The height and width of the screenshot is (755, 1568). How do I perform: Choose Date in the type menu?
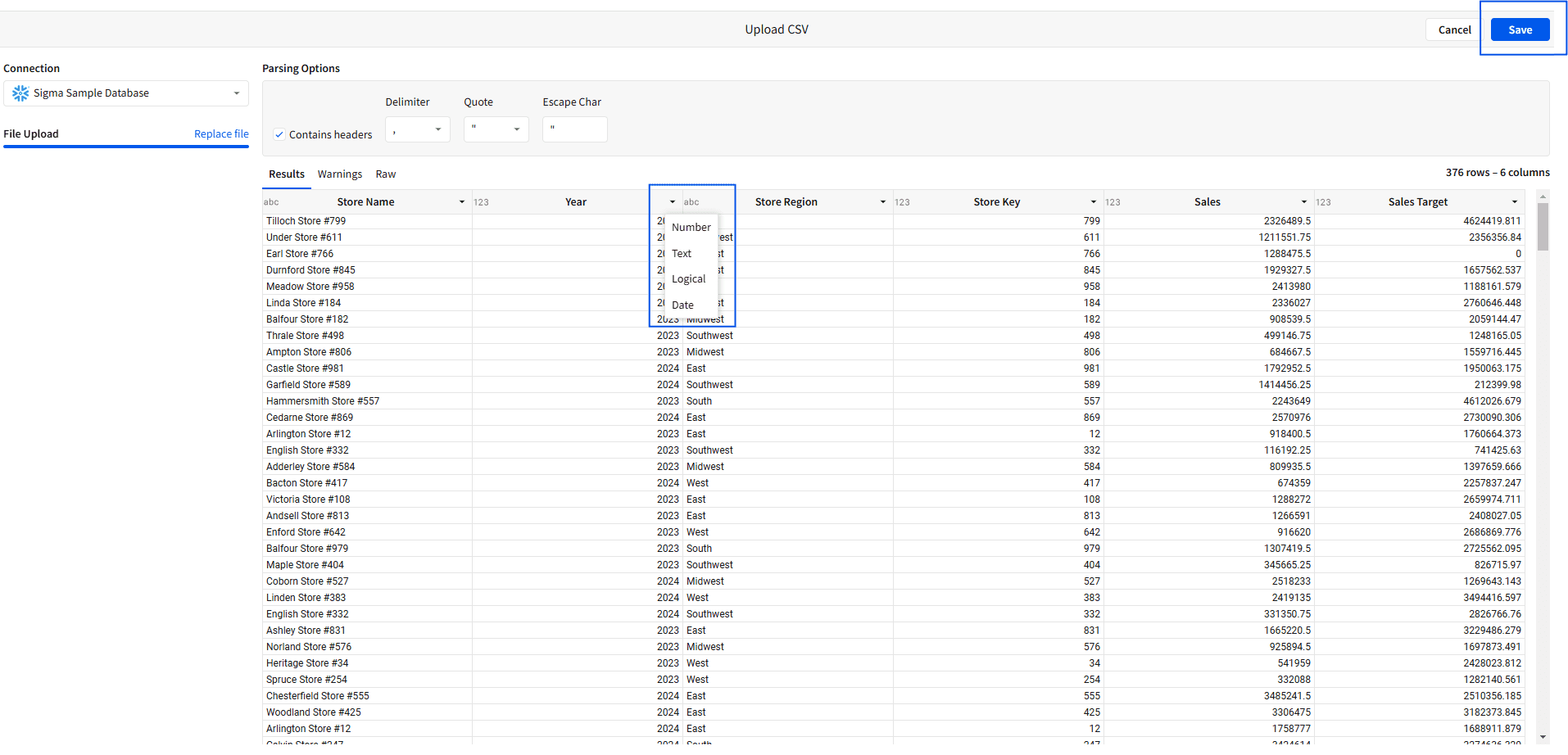(682, 305)
